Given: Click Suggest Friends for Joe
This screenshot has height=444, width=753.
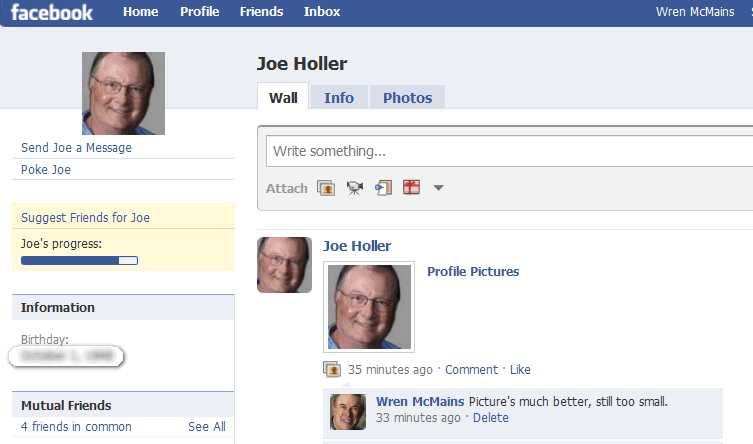Looking at the screenshot, I should point(85,217).
